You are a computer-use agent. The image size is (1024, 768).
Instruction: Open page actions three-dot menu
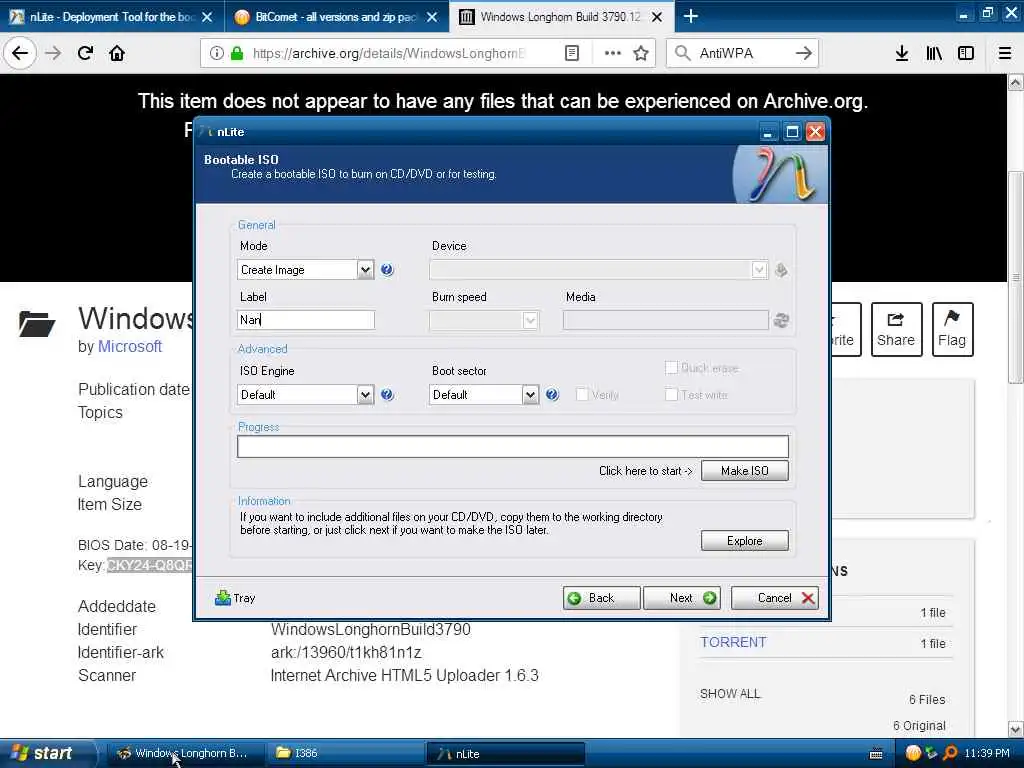coord(613,53)
